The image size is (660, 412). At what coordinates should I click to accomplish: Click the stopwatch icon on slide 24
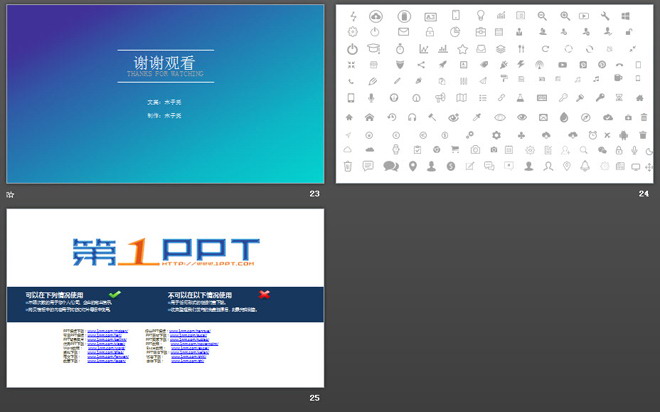[x=400, y=49]
